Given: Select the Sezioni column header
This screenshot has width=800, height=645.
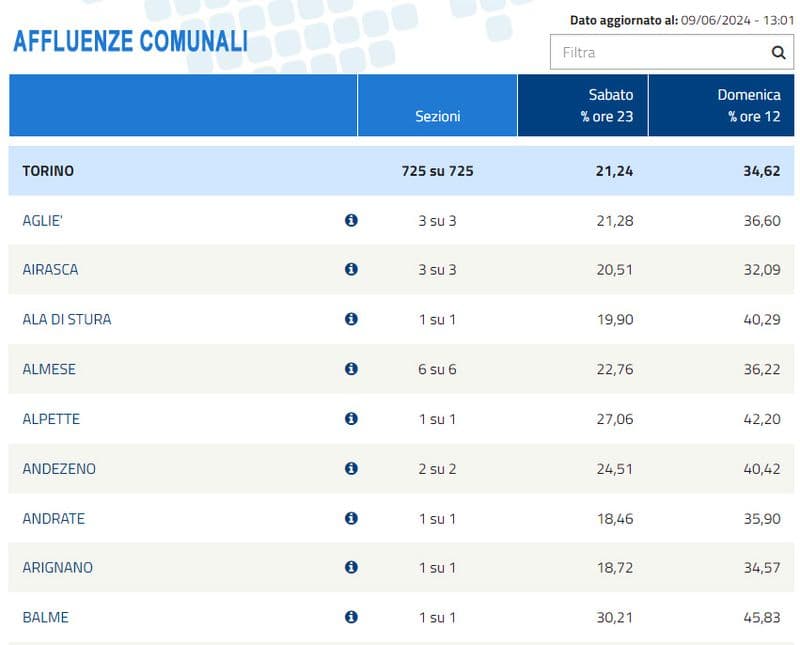Looking at the screenshot, I should [x=437, y=116].
